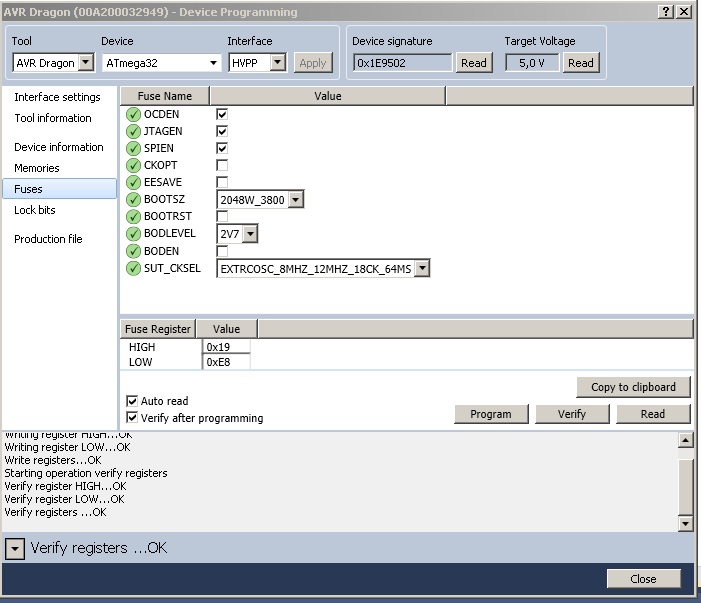
Task: Click the Apply button
Action: tap(313, 63)
